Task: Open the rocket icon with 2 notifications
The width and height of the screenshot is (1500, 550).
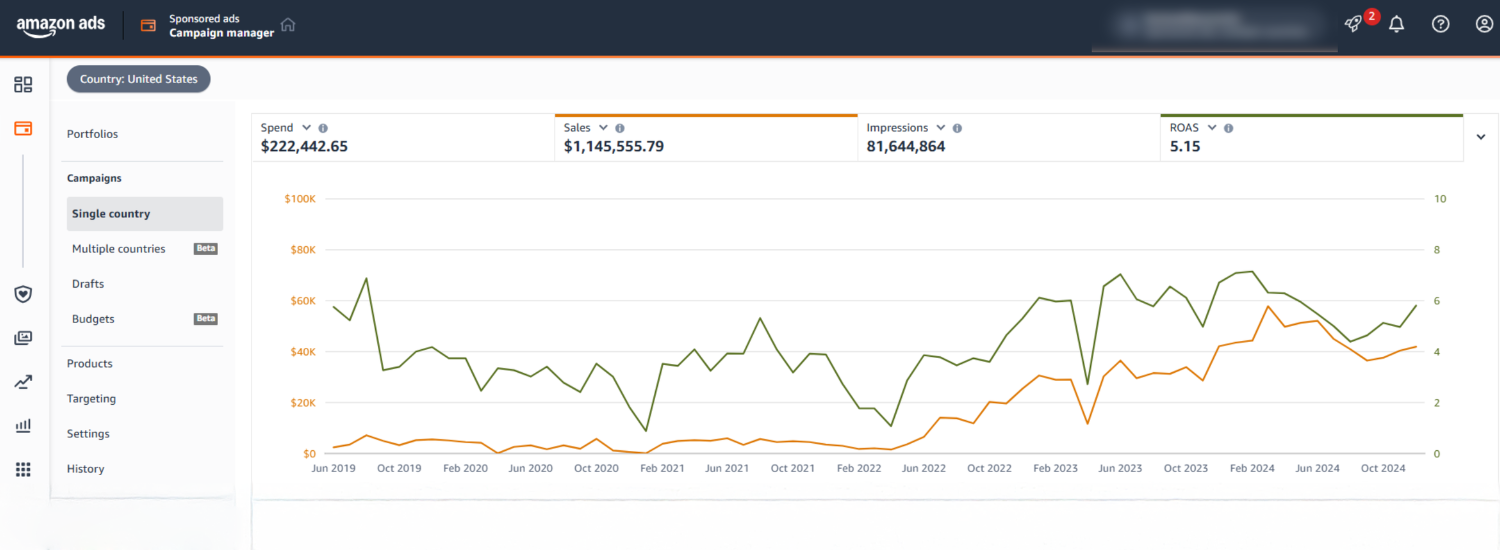Action: point(1354,25)
